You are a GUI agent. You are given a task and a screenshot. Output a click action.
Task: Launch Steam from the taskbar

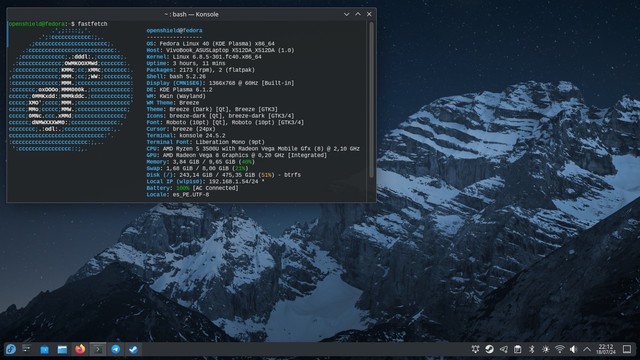pyautogui.click(x=133, y=349)
